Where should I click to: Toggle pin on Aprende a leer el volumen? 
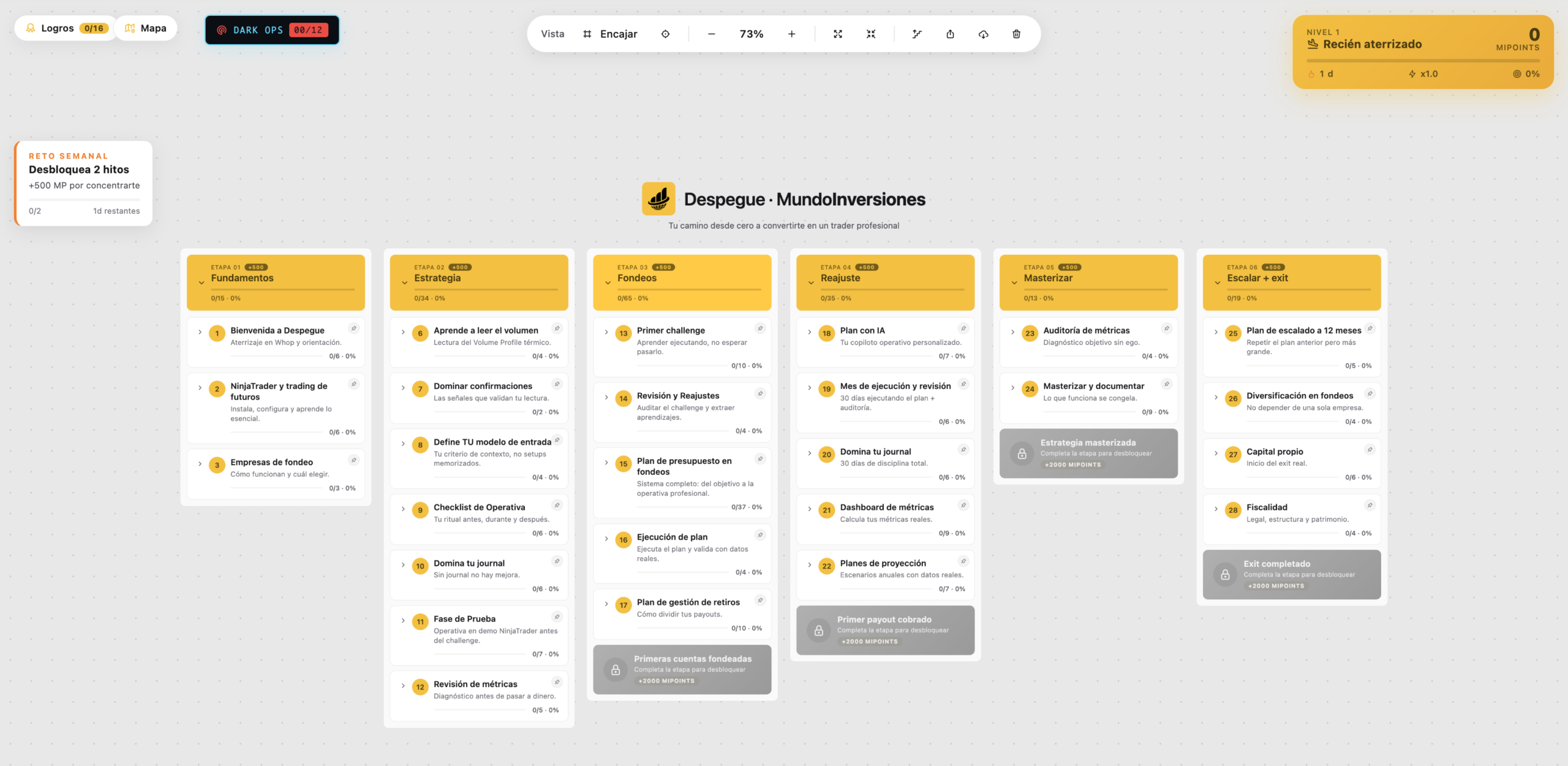(x=557, y=328)
